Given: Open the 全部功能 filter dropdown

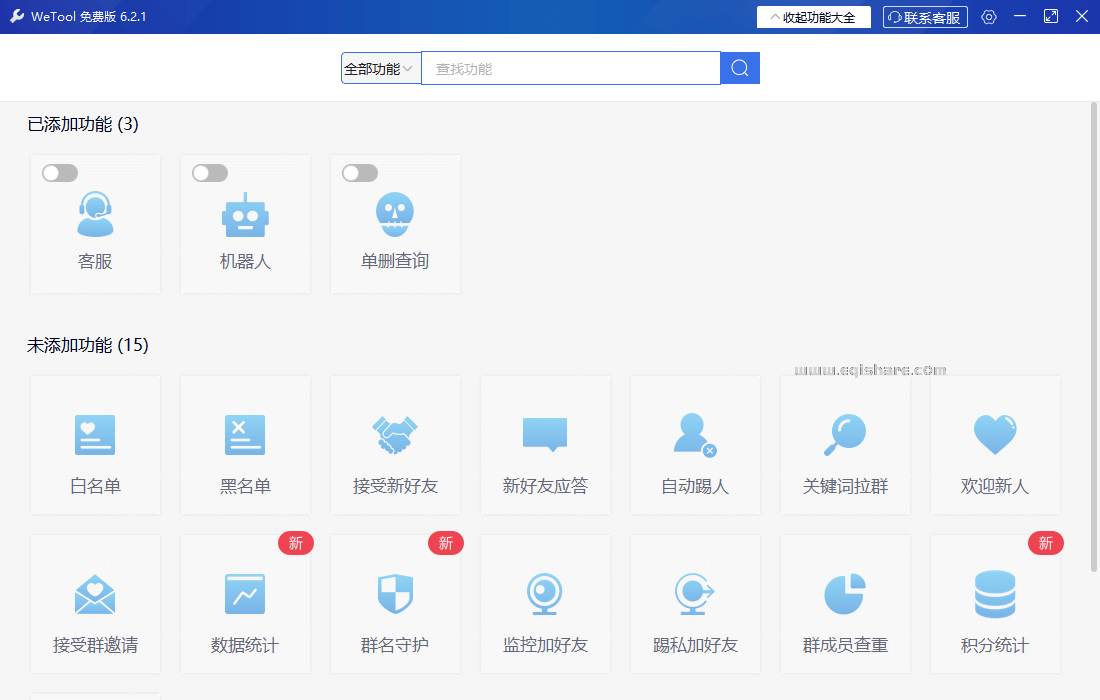Looking at the screenshot, I should pos(380,67).
